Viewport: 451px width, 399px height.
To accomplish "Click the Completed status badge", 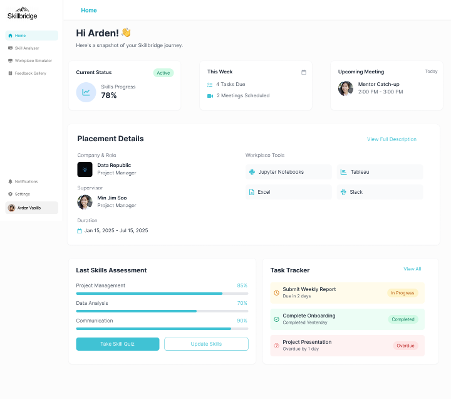I will tap(403, 319).
